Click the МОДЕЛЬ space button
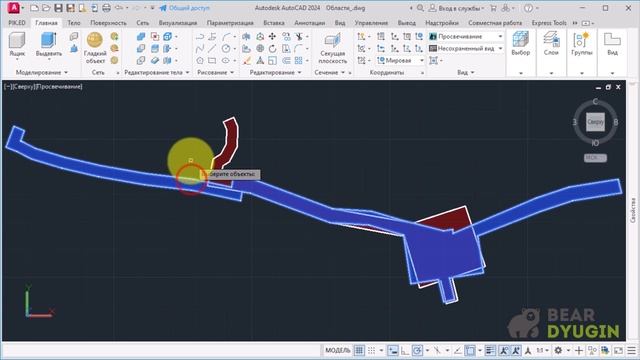The width and height of the screenshot is (640, 360). (338, 350)
